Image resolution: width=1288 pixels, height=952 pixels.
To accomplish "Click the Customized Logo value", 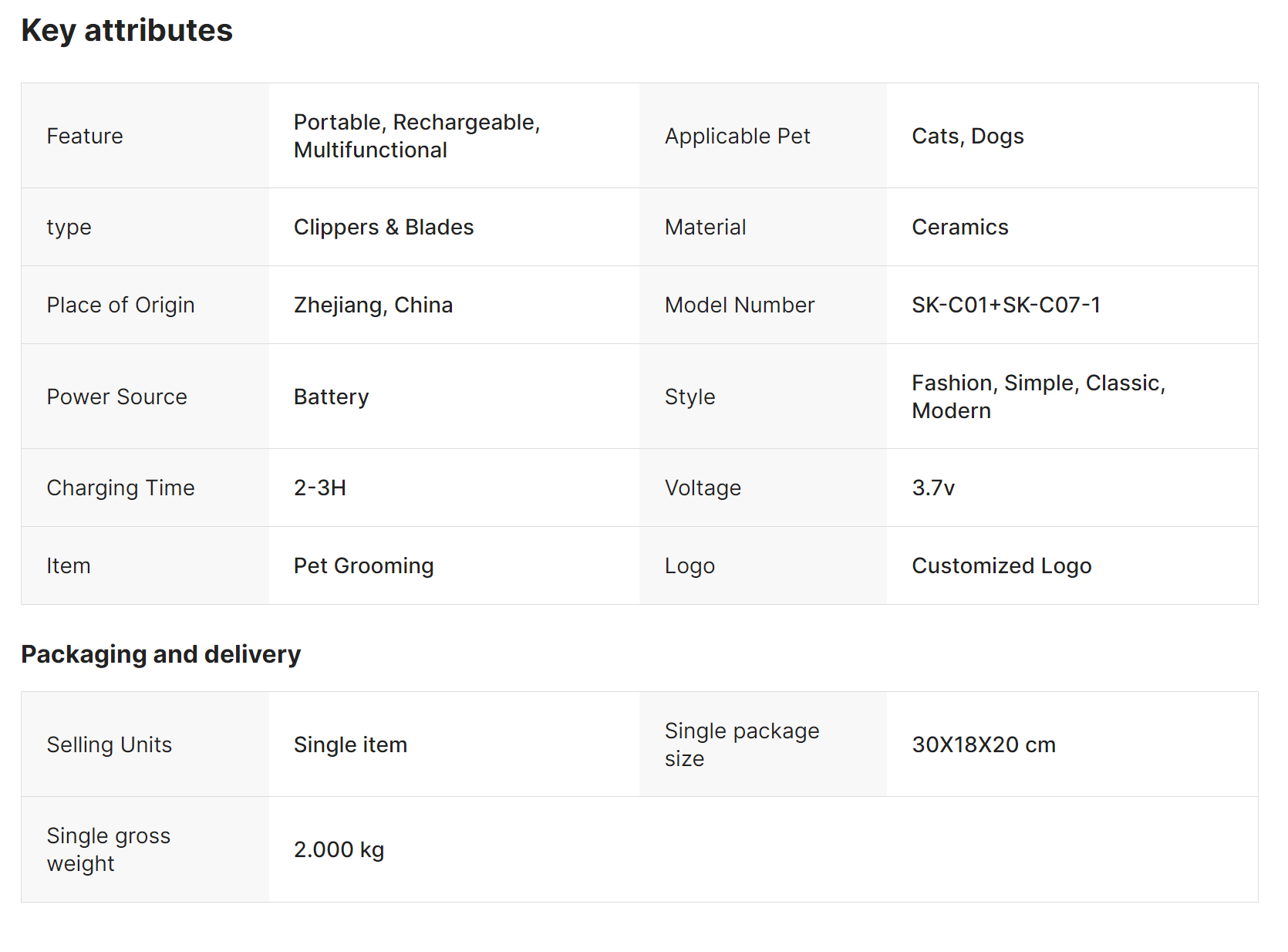I will [x=1001, y=565].
